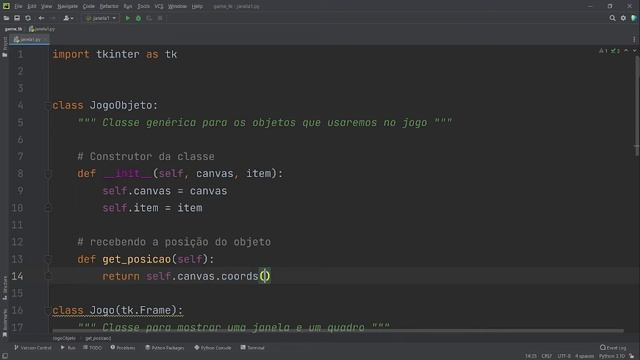Click the janela1.py breadcrumb in navigation bar
The image size is (640, 360).
point(42,29)
